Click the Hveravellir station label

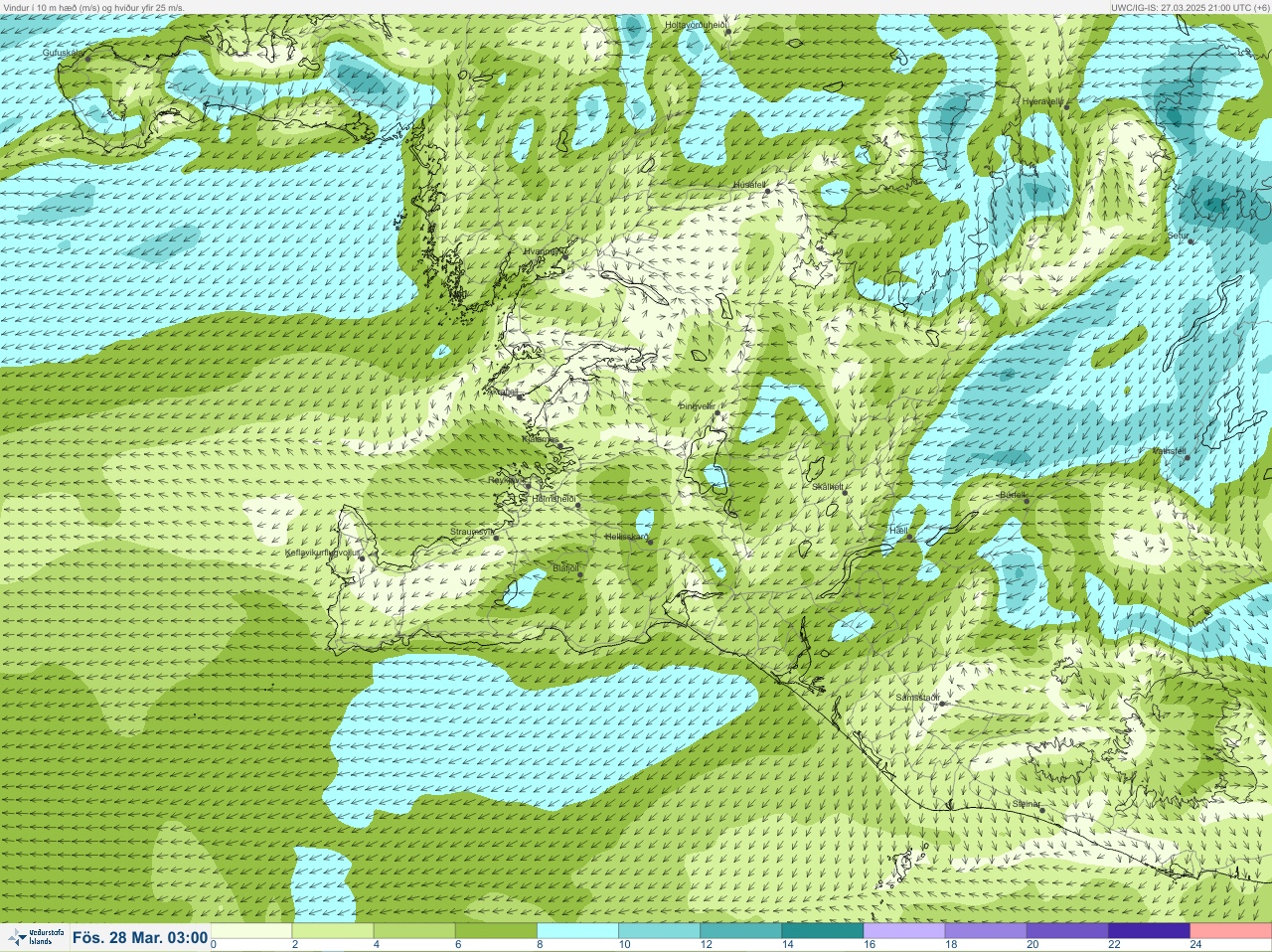pyautogui.click(x=1043, y=101)
